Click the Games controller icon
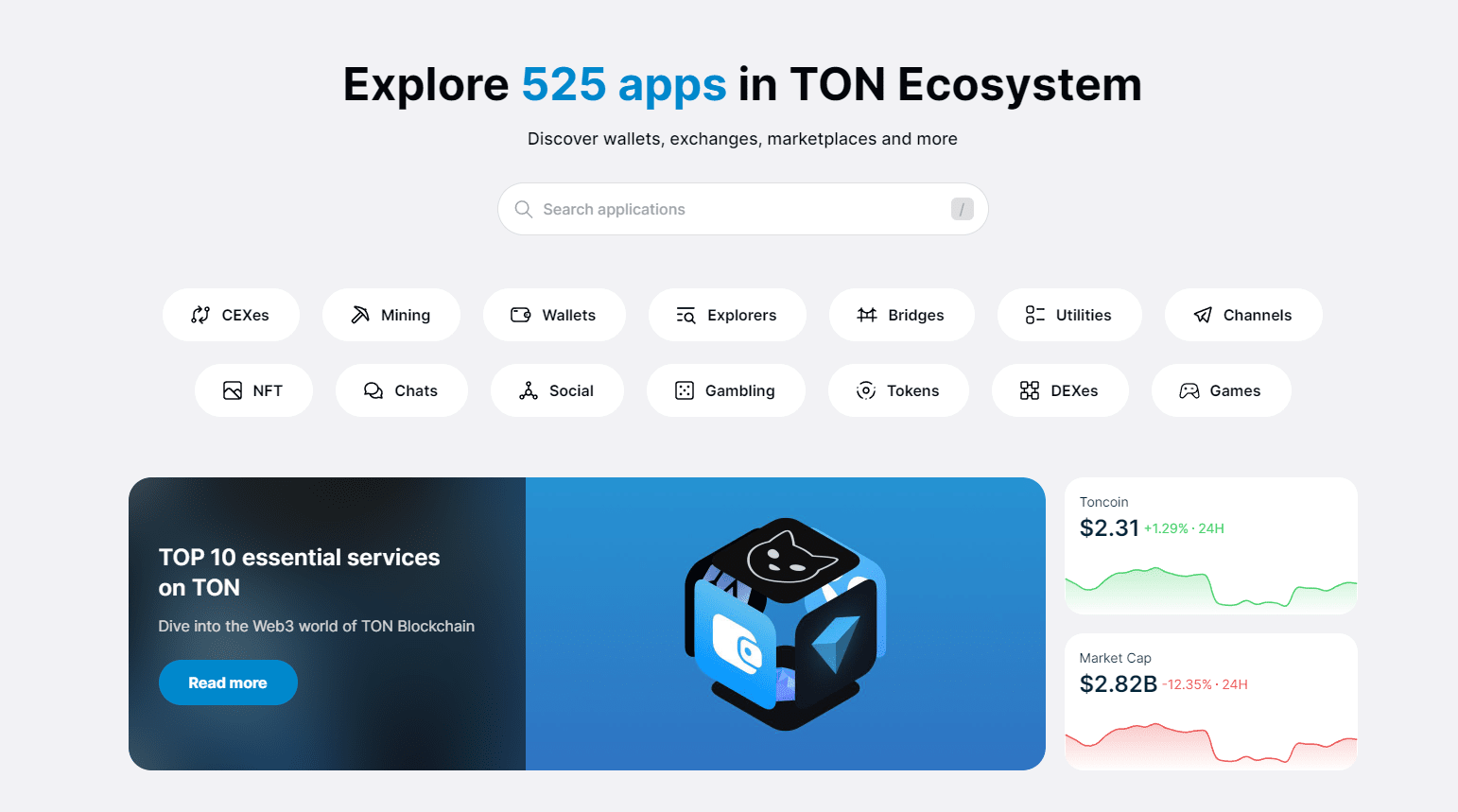The height and width of the screenshot is (812, 1458). pos(1189,390)
